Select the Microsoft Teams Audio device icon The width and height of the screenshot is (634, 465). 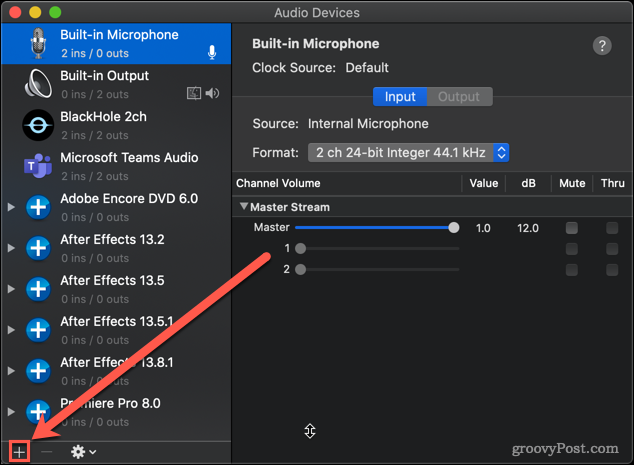(38, 166)
